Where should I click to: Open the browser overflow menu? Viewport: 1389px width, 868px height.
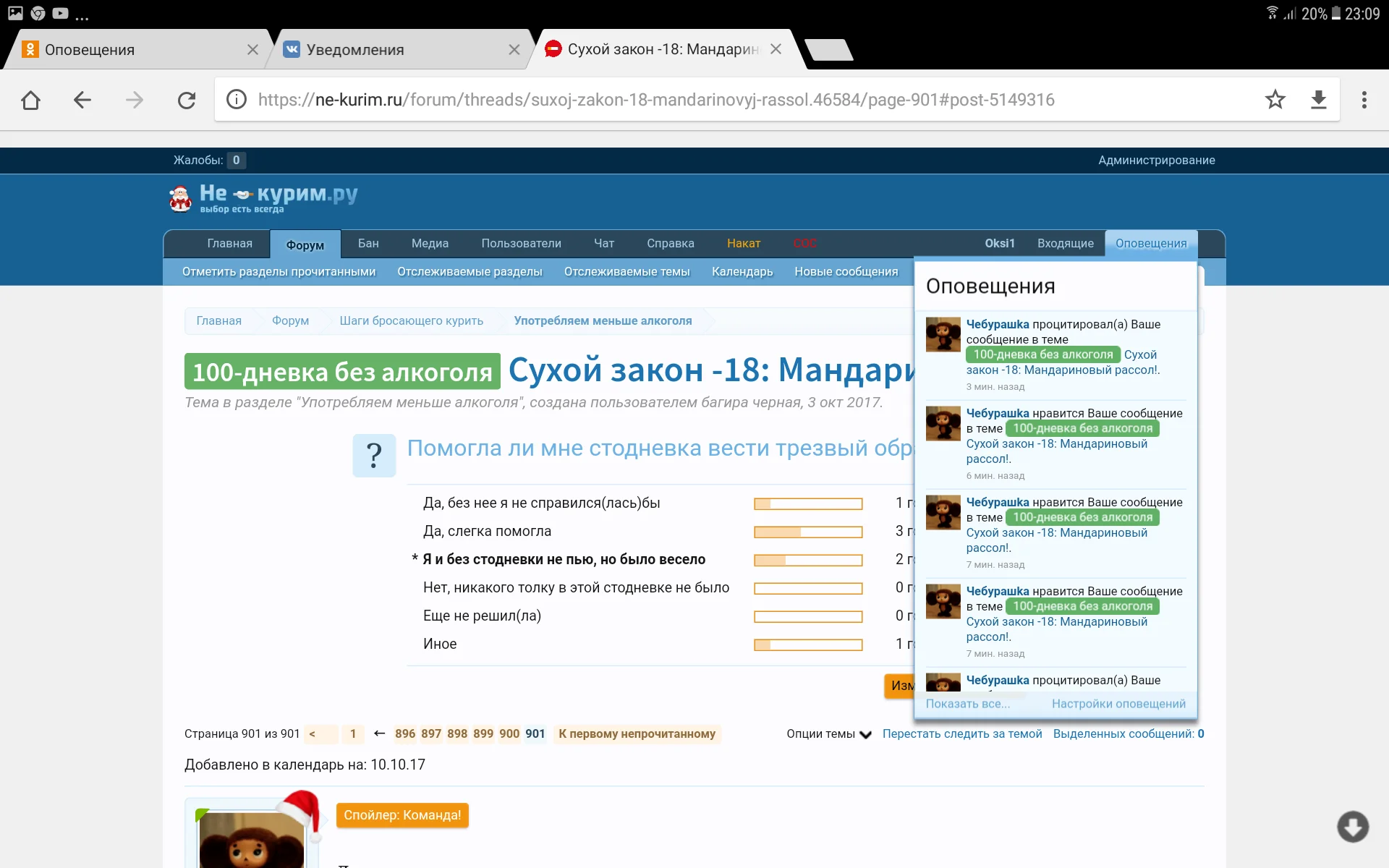[1364, 100]
